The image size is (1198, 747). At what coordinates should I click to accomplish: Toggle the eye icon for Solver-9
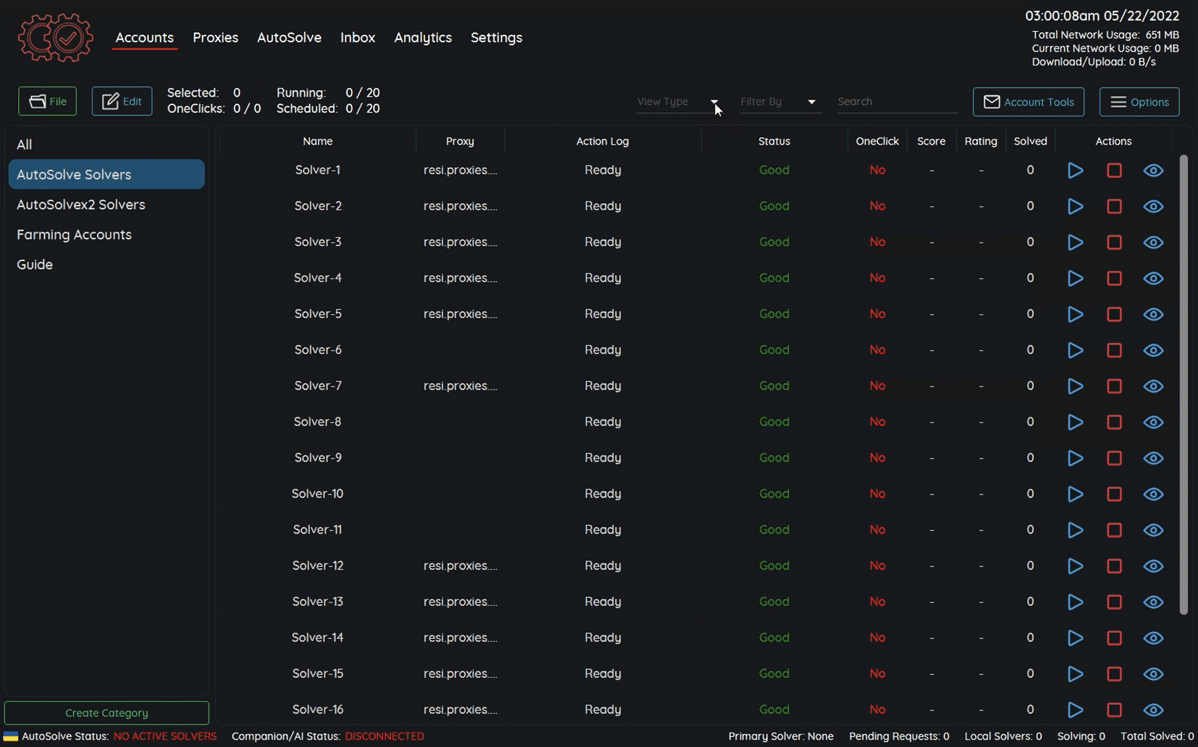[1153, 458]
